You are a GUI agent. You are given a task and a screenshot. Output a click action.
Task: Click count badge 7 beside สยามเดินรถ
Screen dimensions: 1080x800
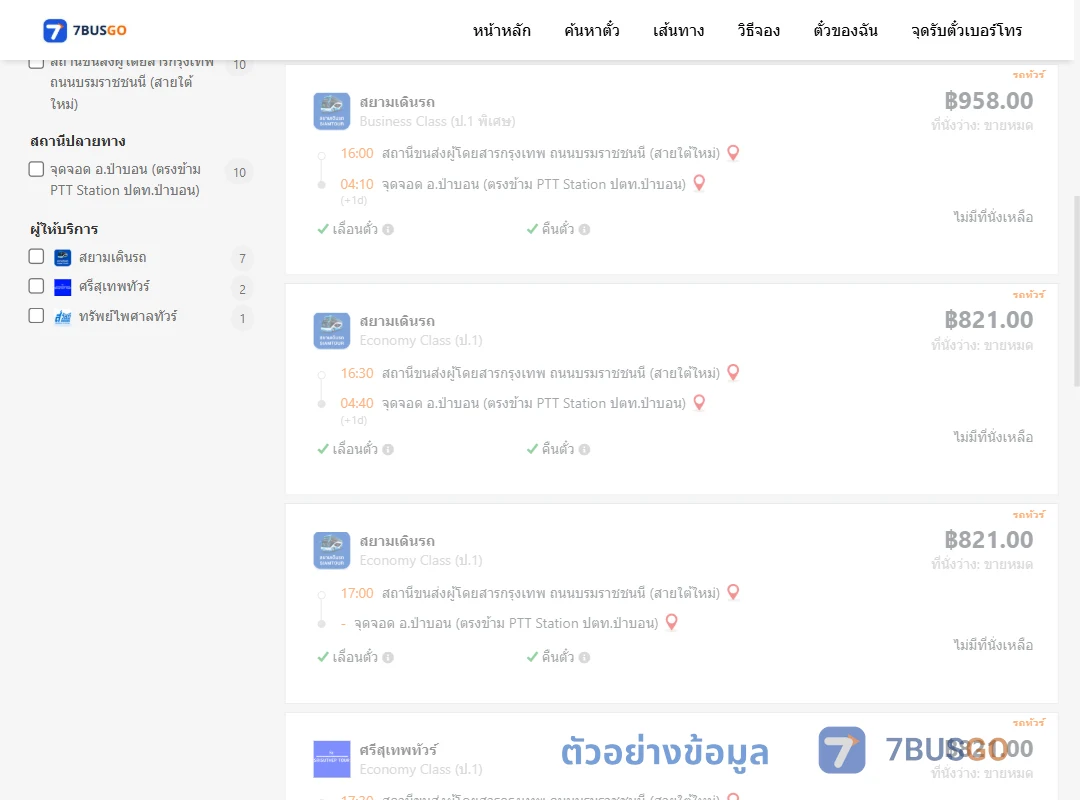click(242, 258)
